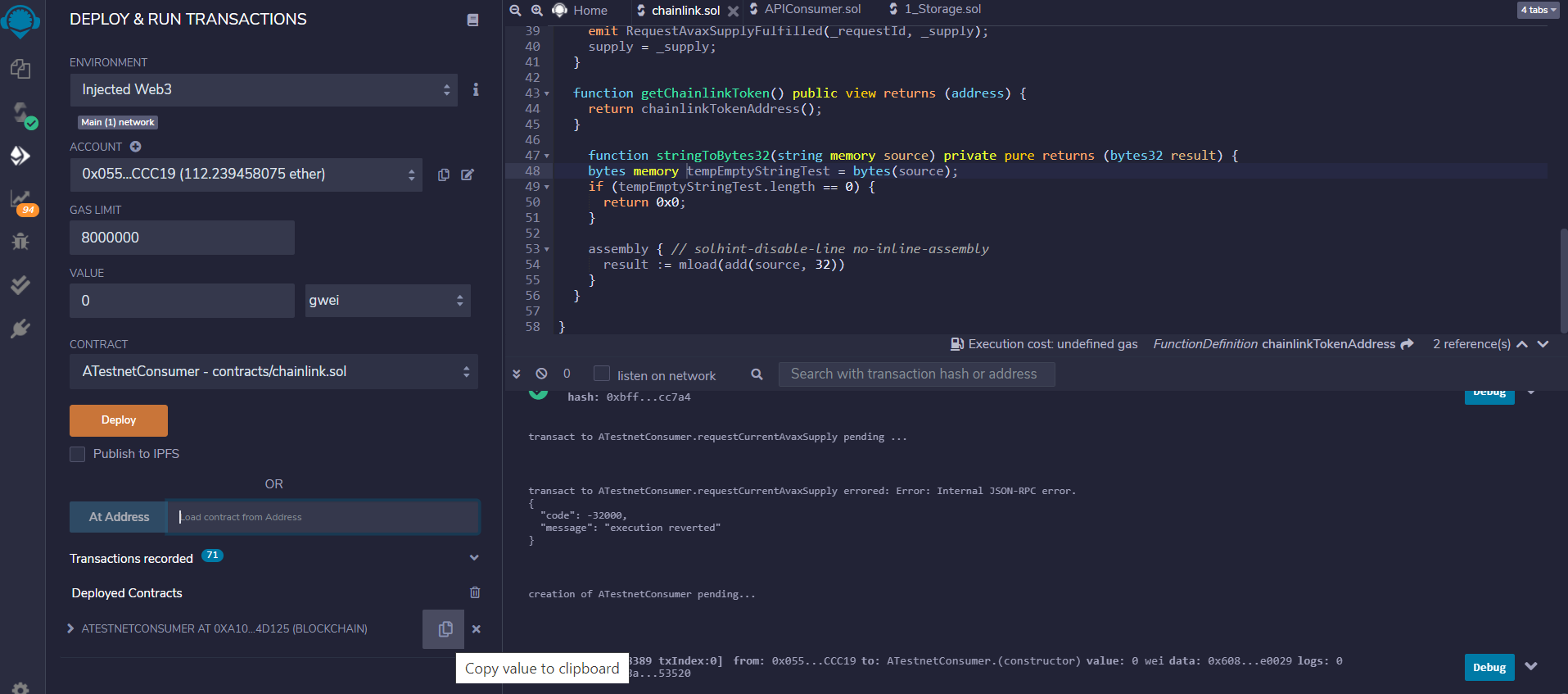Screen dimensions: 1568x694
Task: Open the Plugin manager plug icon
Action: coord(20,329)
